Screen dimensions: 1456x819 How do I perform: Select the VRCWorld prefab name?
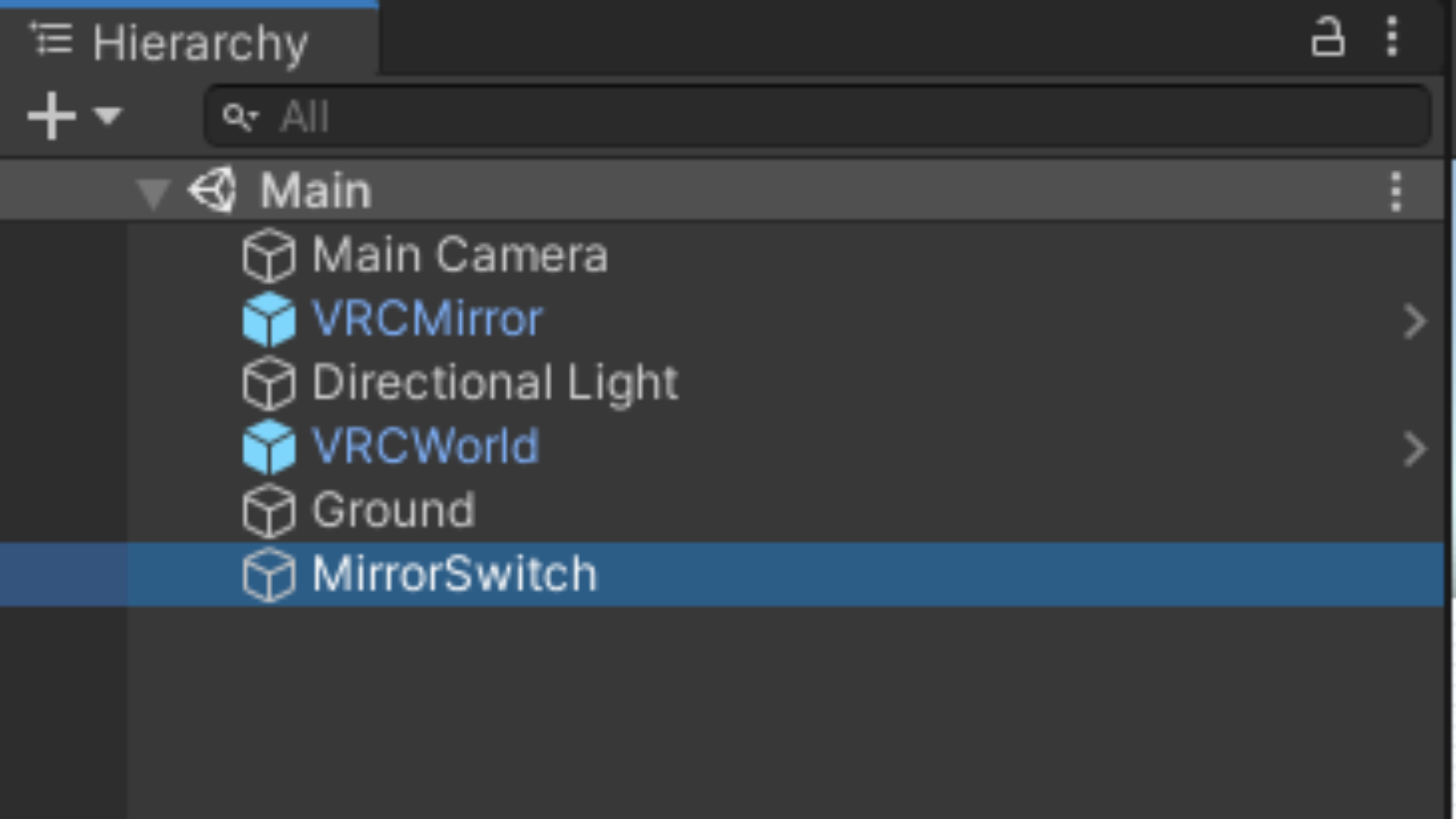(x=425, y=446)
